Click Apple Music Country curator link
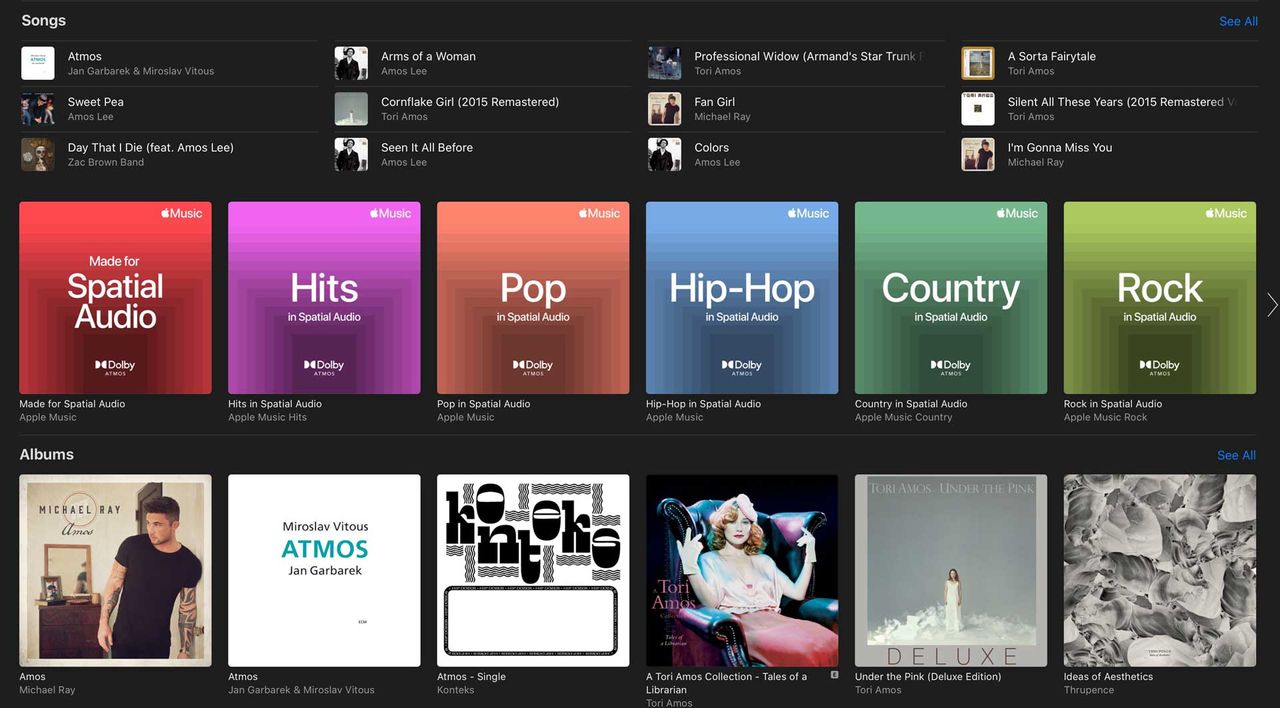The width and height of the screenshot is (1280, 708). (904, 418)
